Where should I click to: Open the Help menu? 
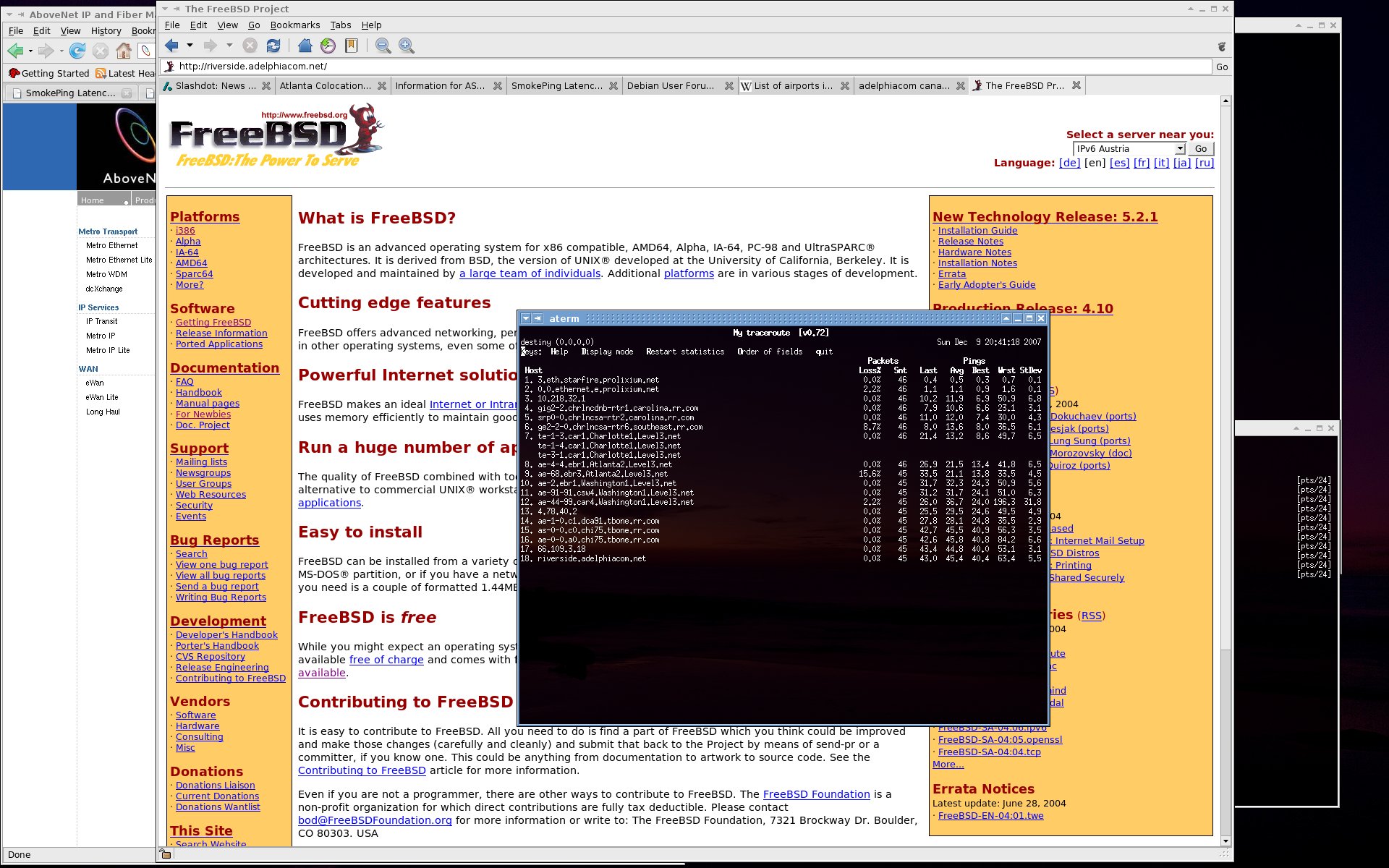click(x=371, y=25)
